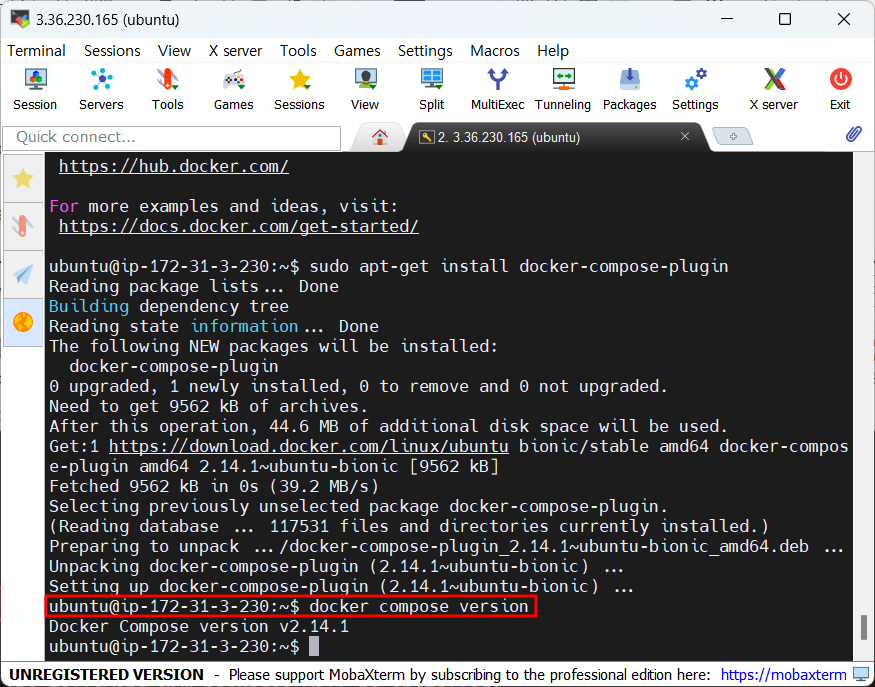This screenshot has height=687, width=875.
Task: Click 'Reading package lists... Done' line
Action: (x=194, y=286)
